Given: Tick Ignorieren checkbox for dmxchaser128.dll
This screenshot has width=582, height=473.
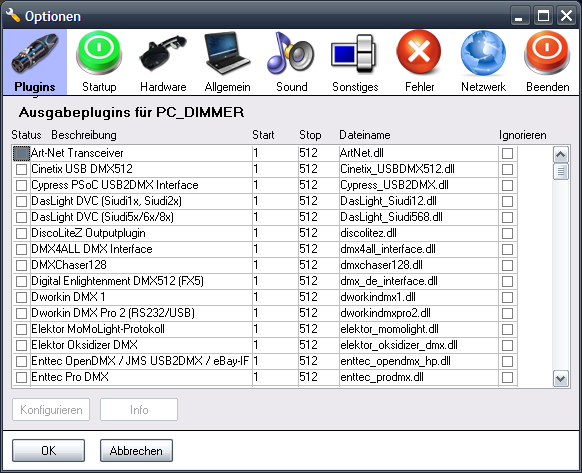Looking at the screenshot, I should click(507, 265).
